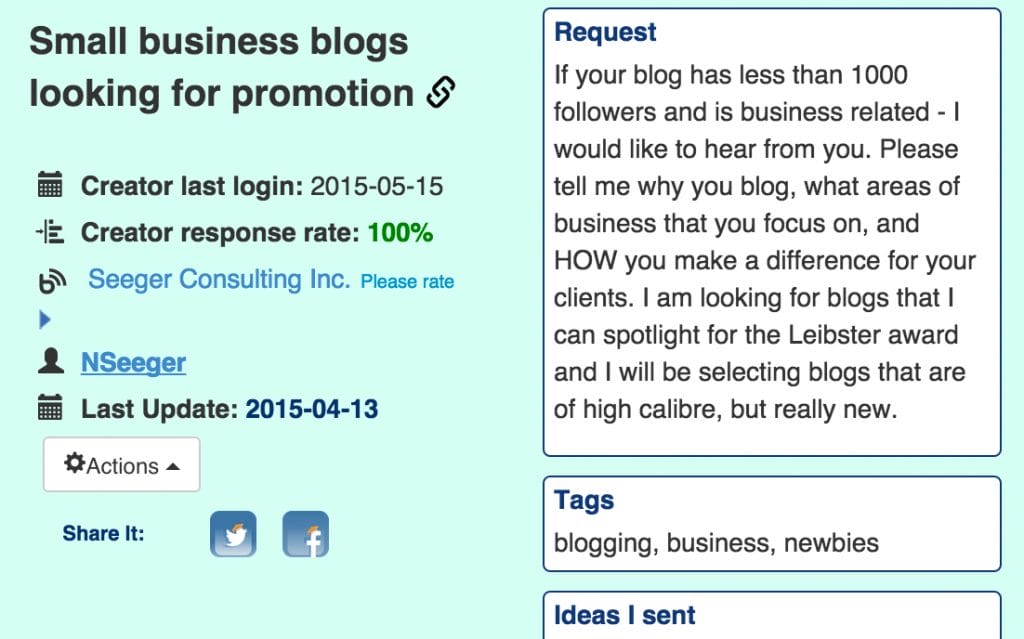Viewport: 1024px width, 639px height.
Task: Open the Seeger Consulting Inc. blog link
Action: pos(219,280)
